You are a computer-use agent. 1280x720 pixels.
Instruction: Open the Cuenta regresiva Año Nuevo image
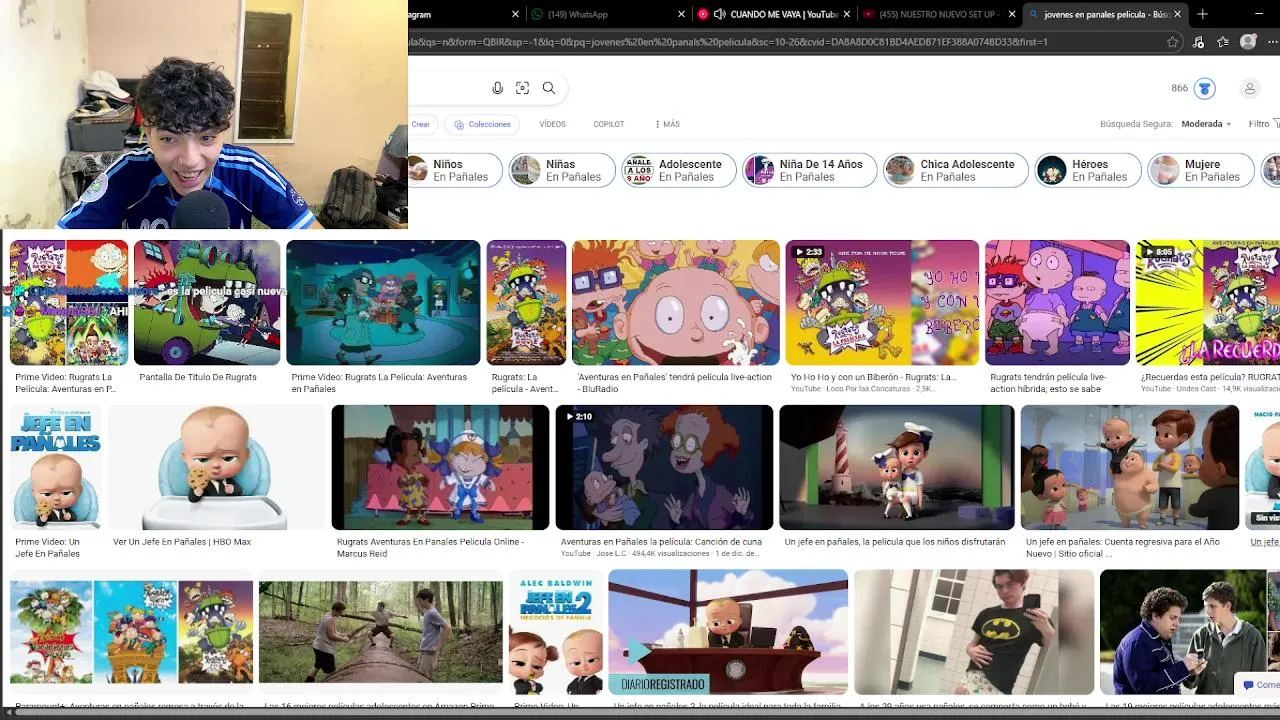point(1130,467)
